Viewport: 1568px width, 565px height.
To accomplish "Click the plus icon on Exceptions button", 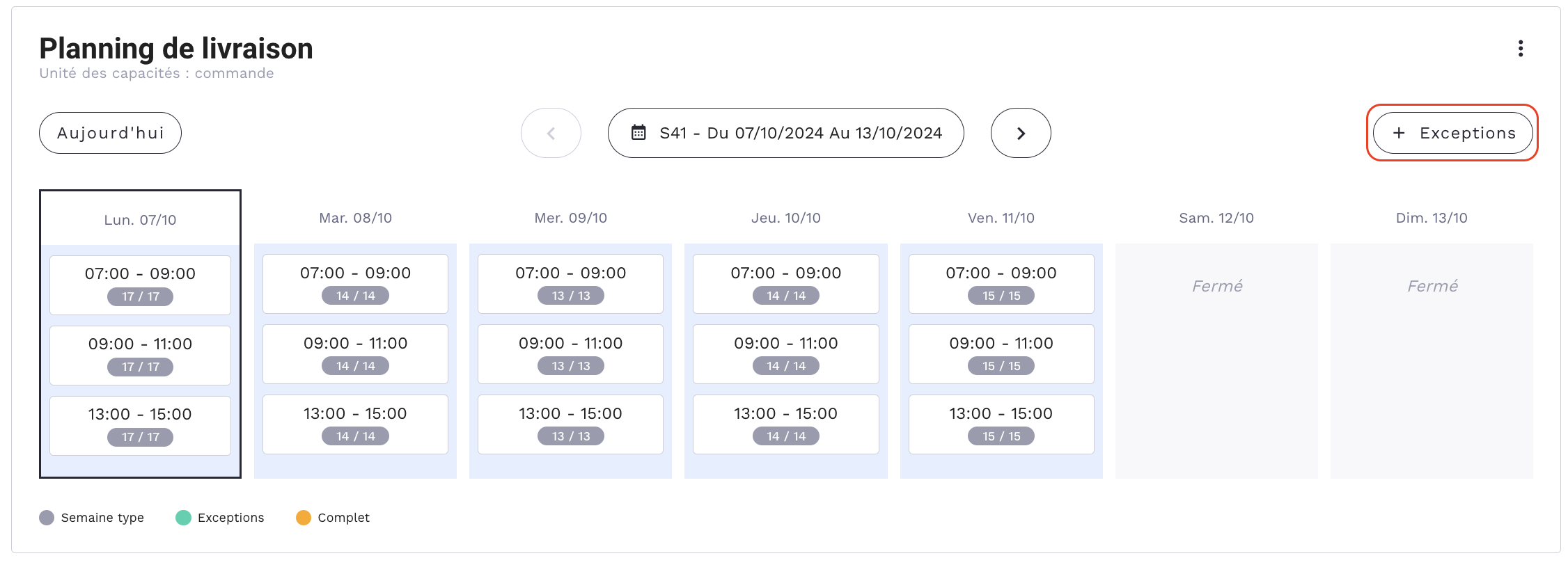I will [x=1399, y=133].
